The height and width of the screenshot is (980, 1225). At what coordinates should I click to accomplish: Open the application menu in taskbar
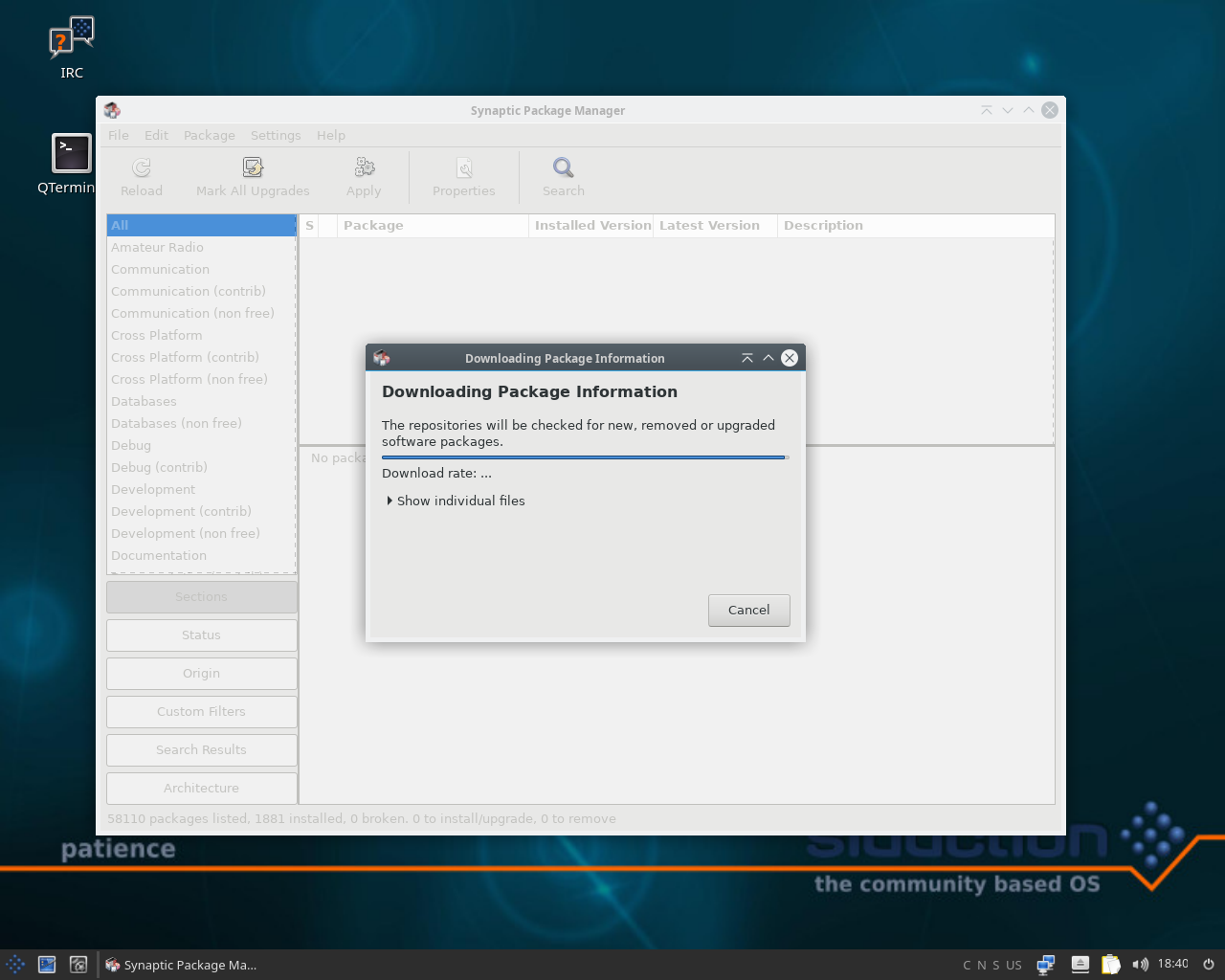(15, 965)
